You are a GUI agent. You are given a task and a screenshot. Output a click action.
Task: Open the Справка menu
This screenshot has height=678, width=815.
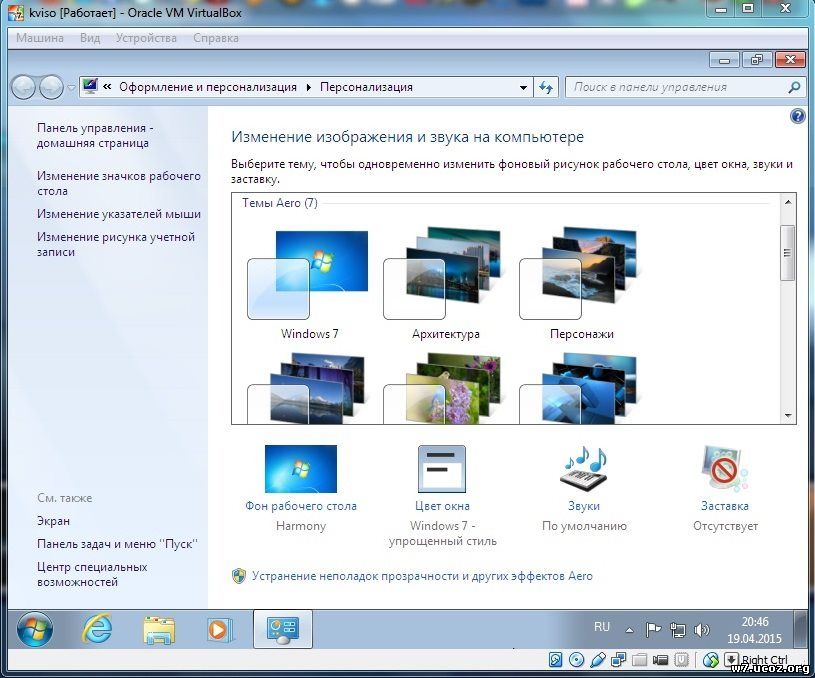tap(216, 38)
